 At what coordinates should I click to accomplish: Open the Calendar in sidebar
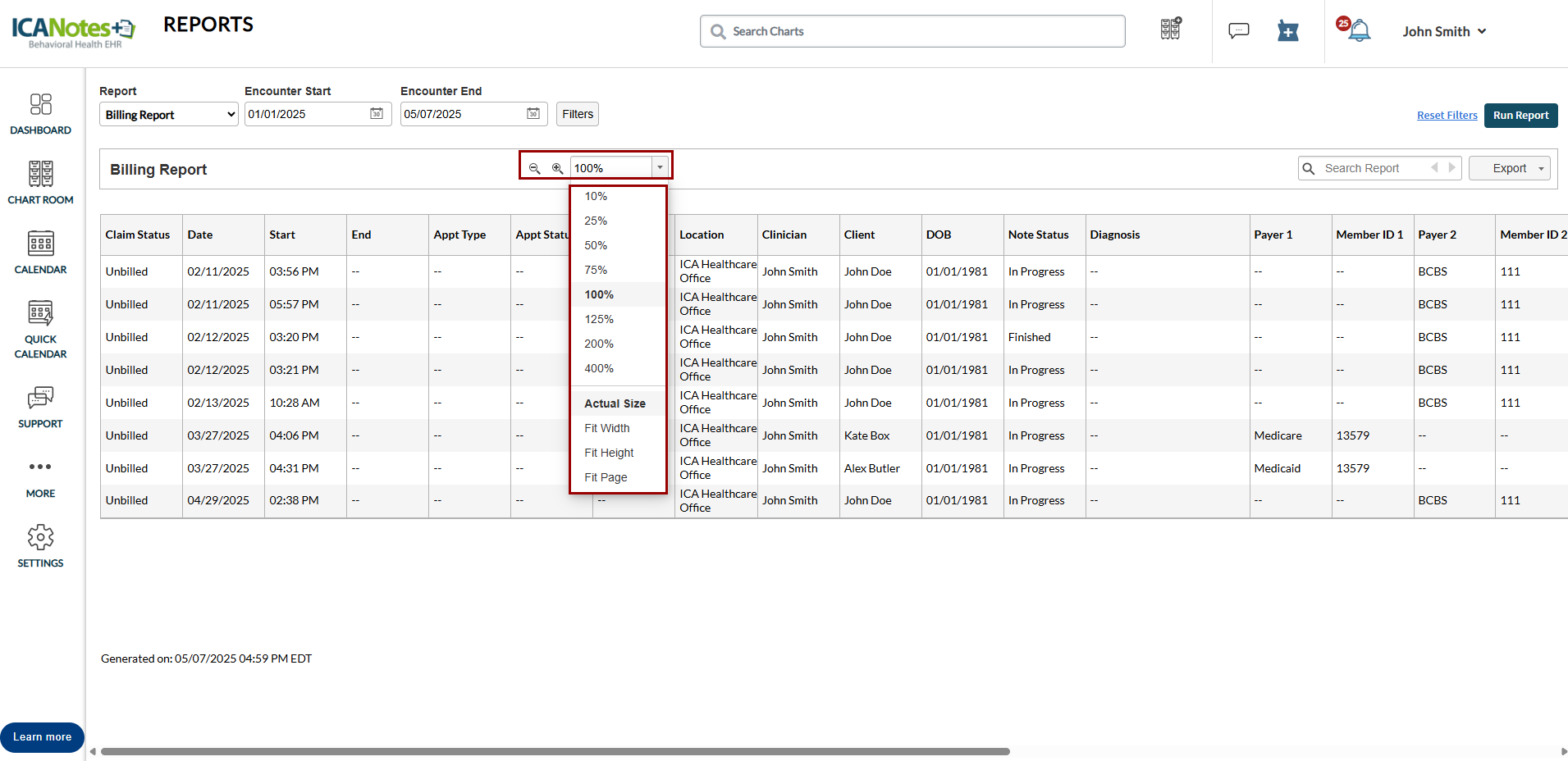click(x=40, y=253)
